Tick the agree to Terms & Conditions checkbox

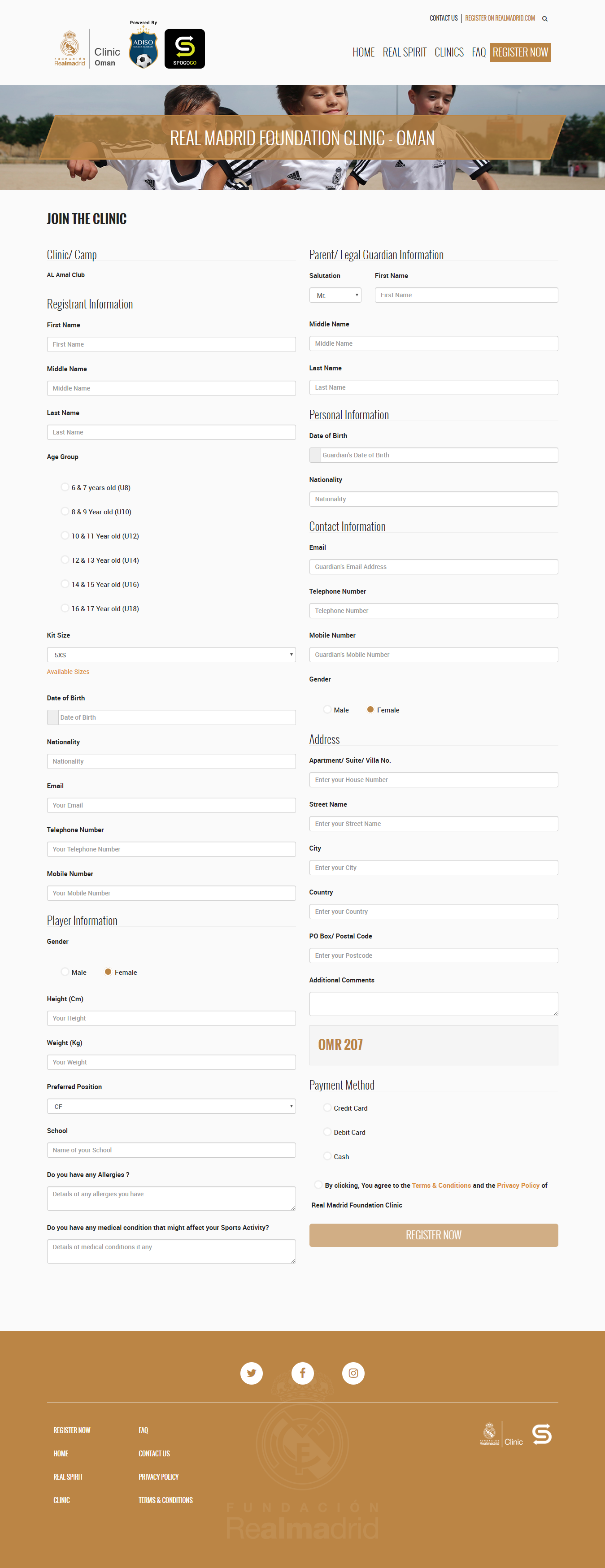(x=318, y=1185)
